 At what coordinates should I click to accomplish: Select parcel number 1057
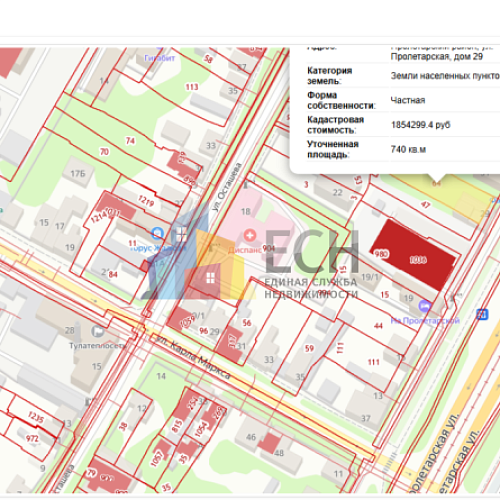(156, 459)
